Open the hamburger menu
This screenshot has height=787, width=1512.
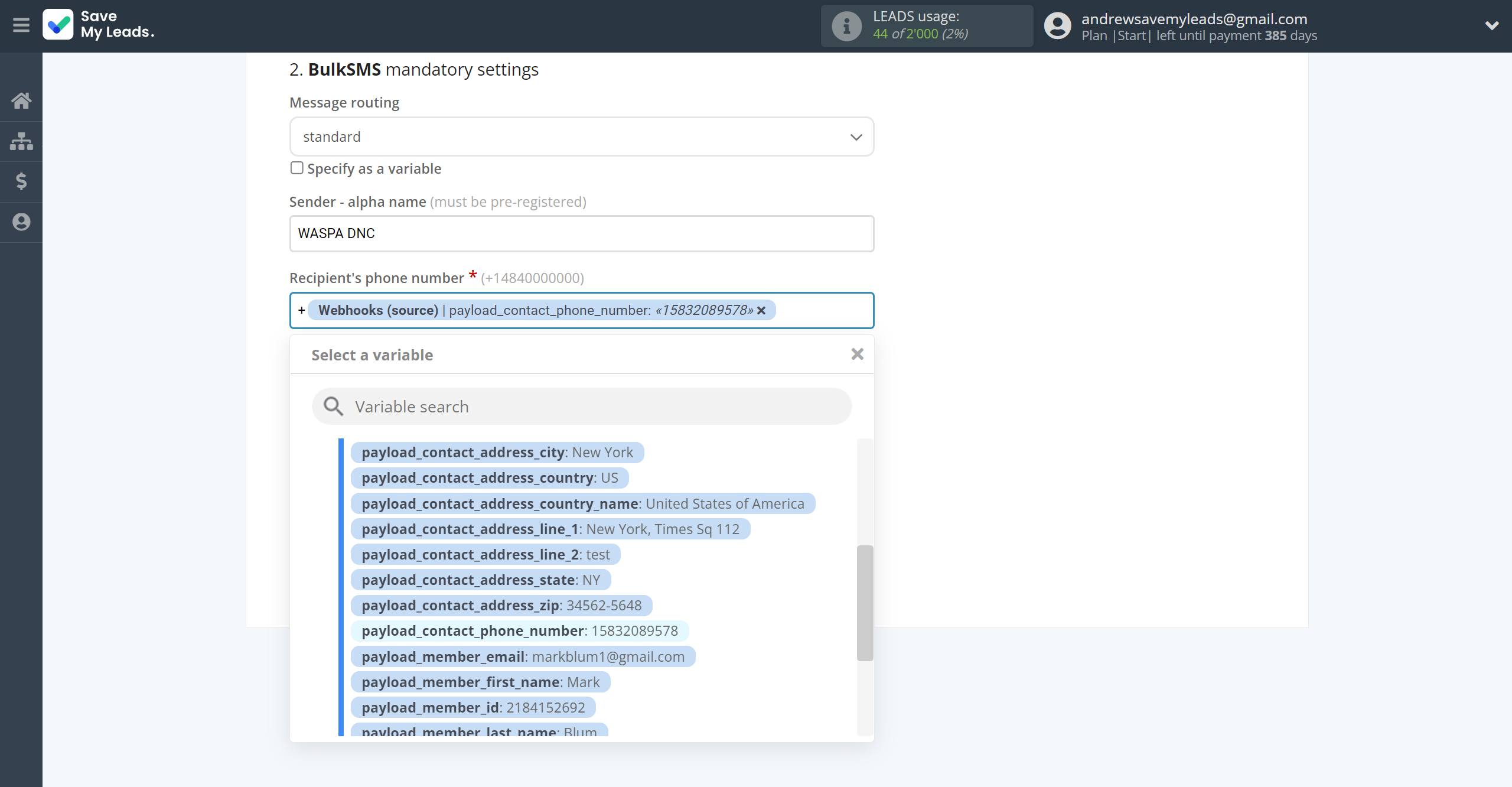[x=21, y=25]
